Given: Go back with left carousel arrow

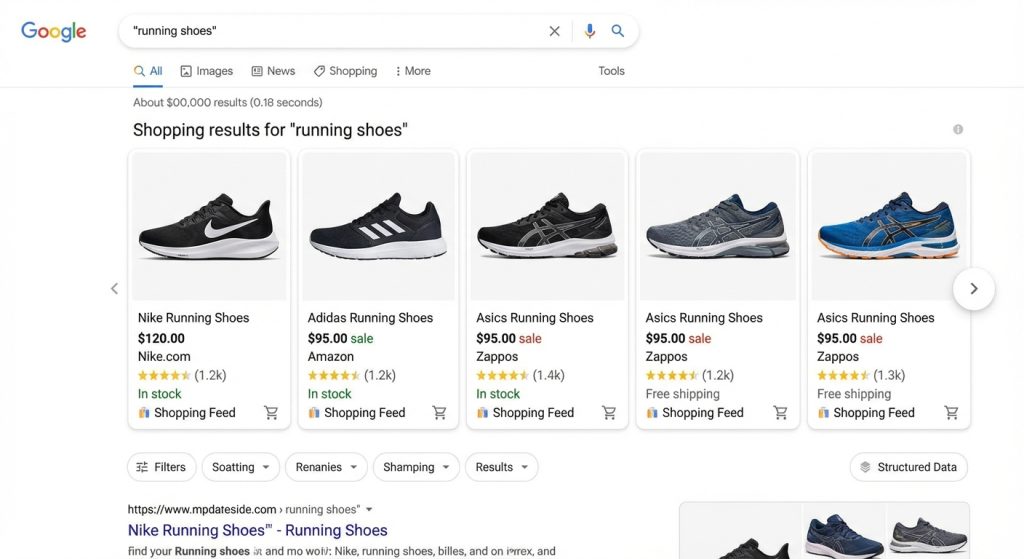Looking at the screenshot, I should coord(114,289).
